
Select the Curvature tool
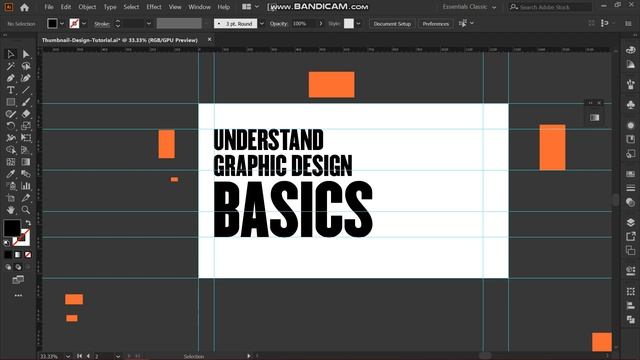pyautogui.click(x=26, y=78)
